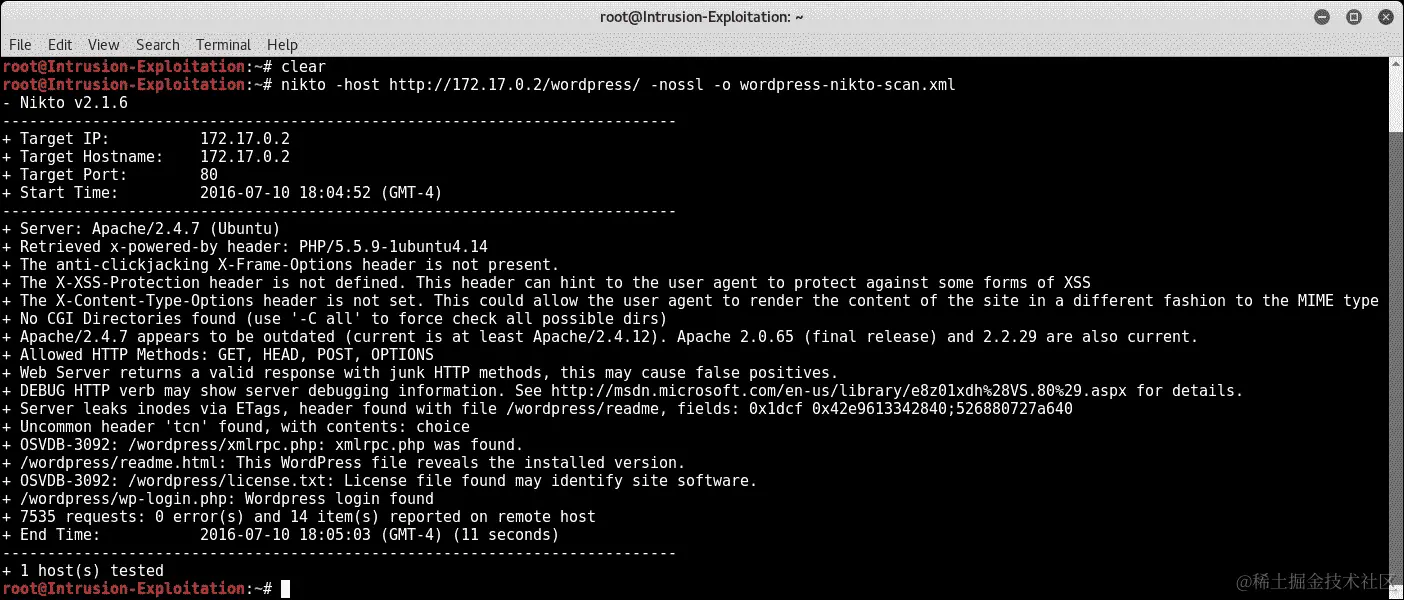
Task: Maximize the terminal window
Action: click(1354, 17)
